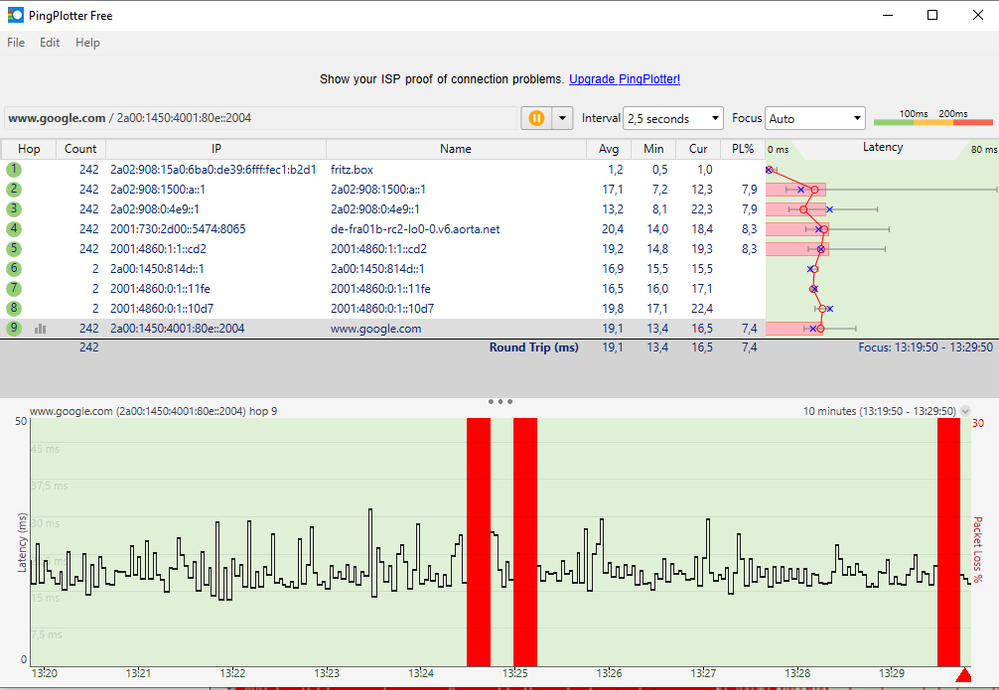Open the File menu
Image resolution: width=999 pixels, height=690 pixels.
16,43
